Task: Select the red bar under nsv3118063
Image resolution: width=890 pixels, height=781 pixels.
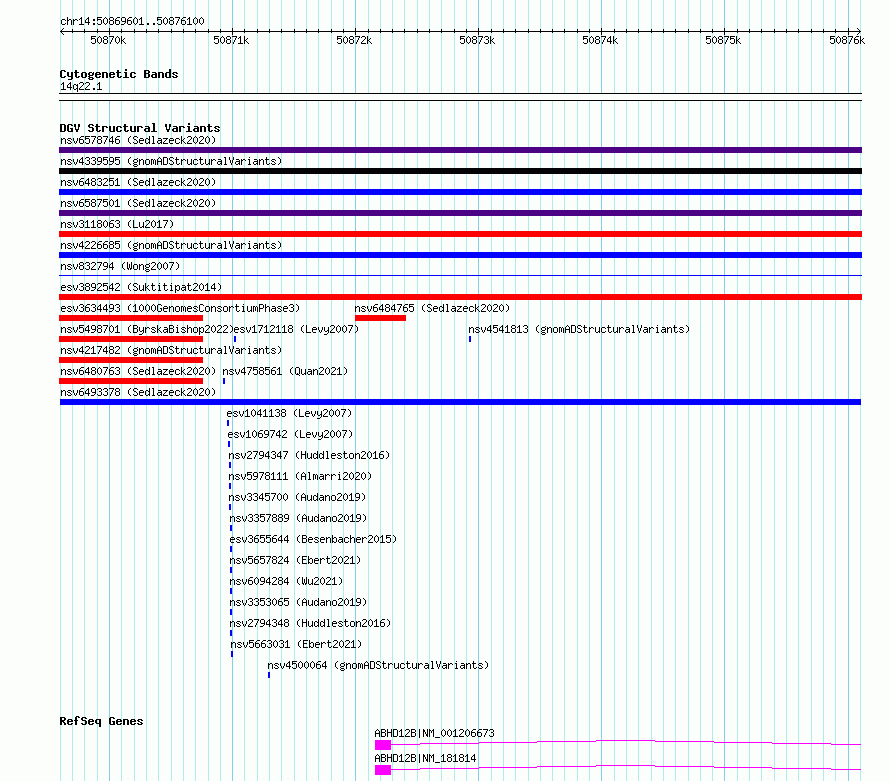Action: pos(460,234)
